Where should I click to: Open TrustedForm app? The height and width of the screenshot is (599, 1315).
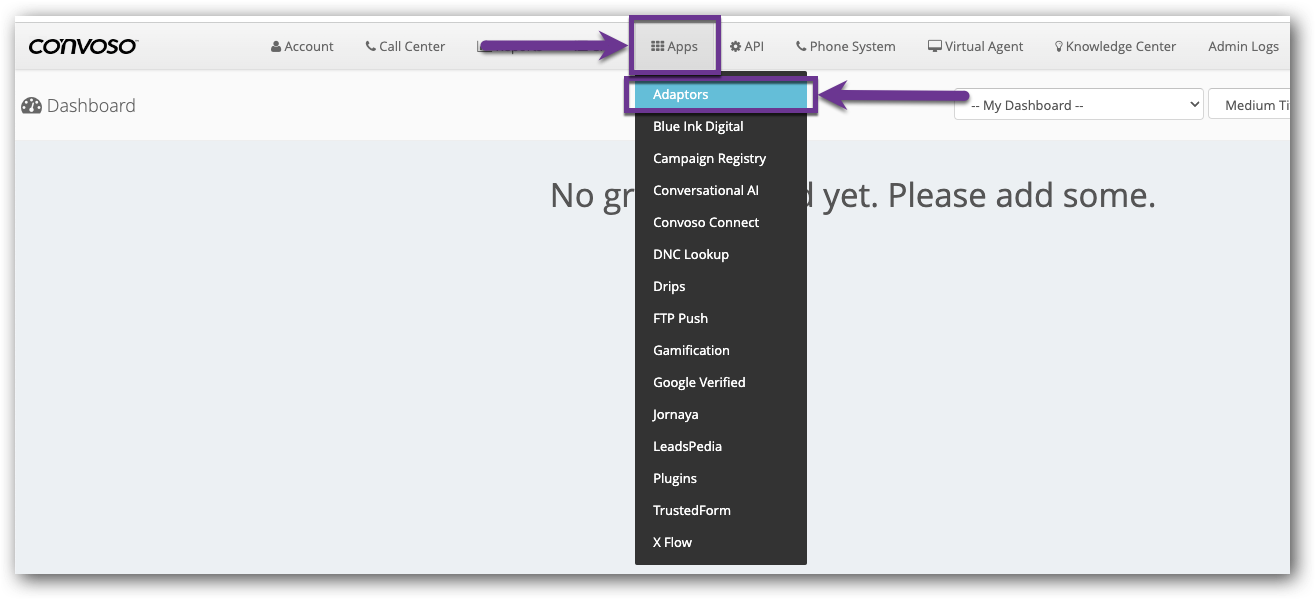click(x=692, y=511)
